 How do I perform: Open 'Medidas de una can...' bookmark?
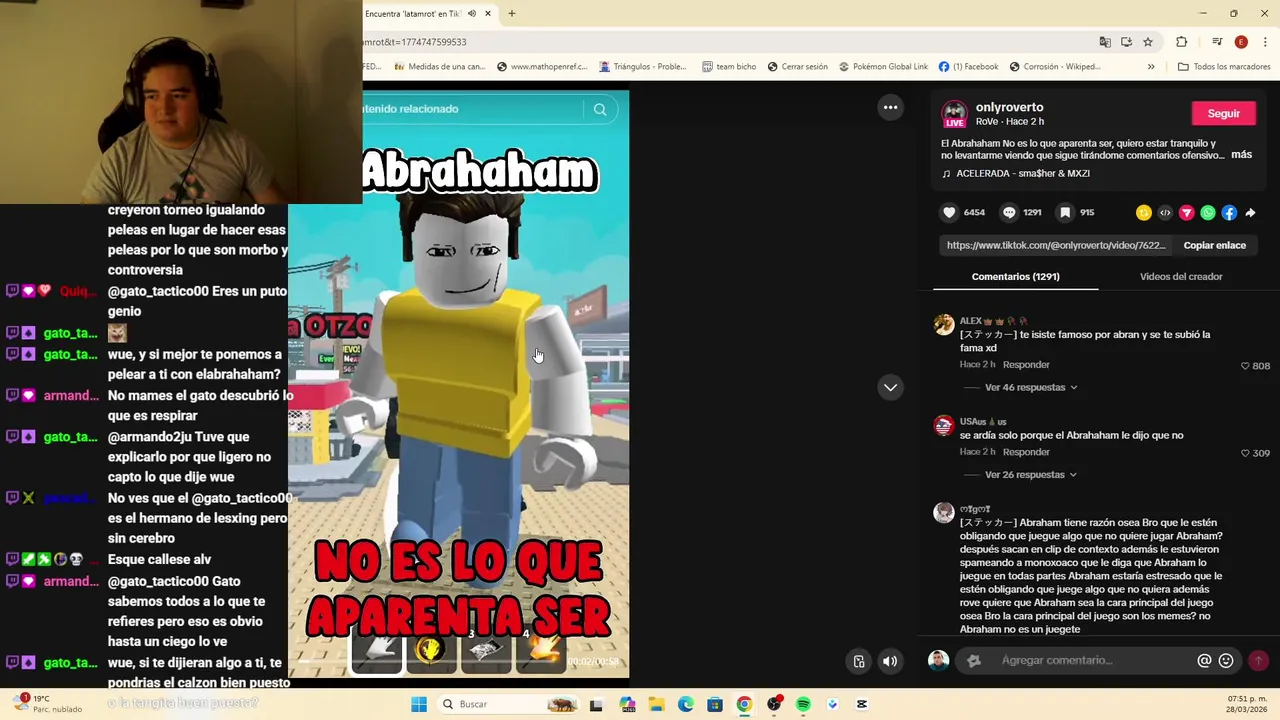pos(439,67)
